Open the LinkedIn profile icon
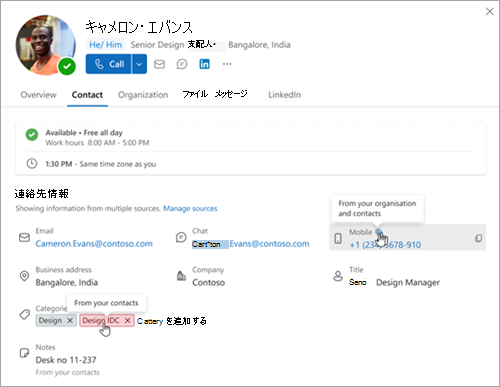This screenshot has height=387, width=500. pos(204,64)
